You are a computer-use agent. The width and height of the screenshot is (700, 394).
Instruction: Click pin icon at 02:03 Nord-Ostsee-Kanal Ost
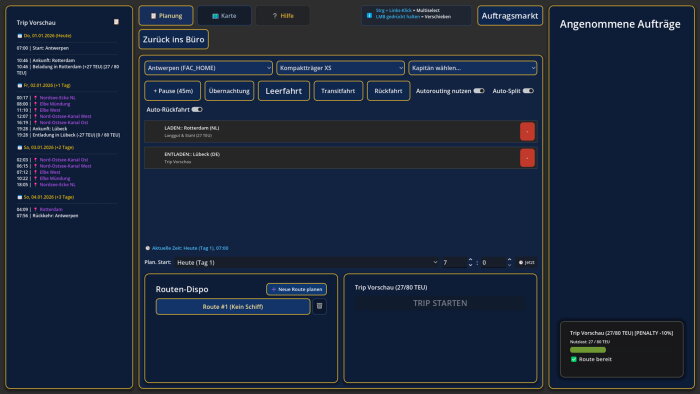pyautogui.click(x=35, y=160)
